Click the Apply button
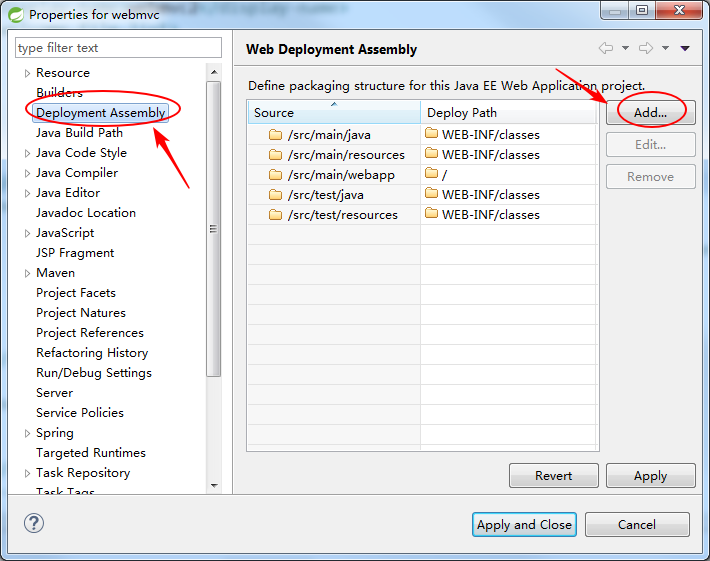The image size is (710, 561). (650, 475)
